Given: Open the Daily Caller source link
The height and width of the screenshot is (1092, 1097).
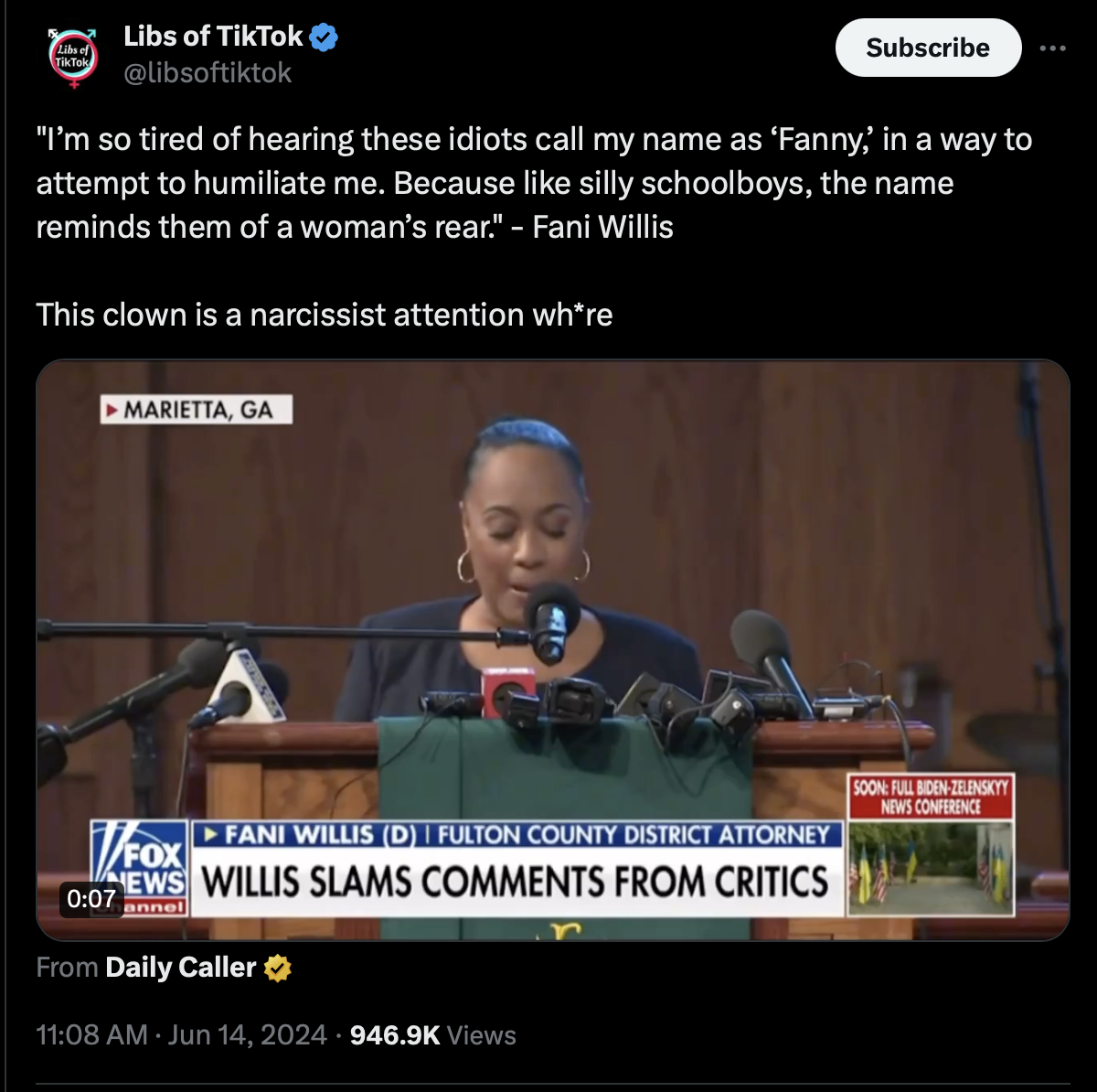Looking at the screenshot, I should tap(181, 968).
